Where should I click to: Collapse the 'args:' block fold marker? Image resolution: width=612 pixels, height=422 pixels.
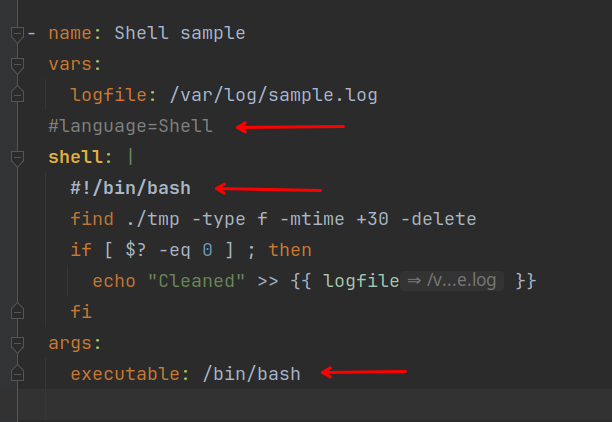coord(18,344)
